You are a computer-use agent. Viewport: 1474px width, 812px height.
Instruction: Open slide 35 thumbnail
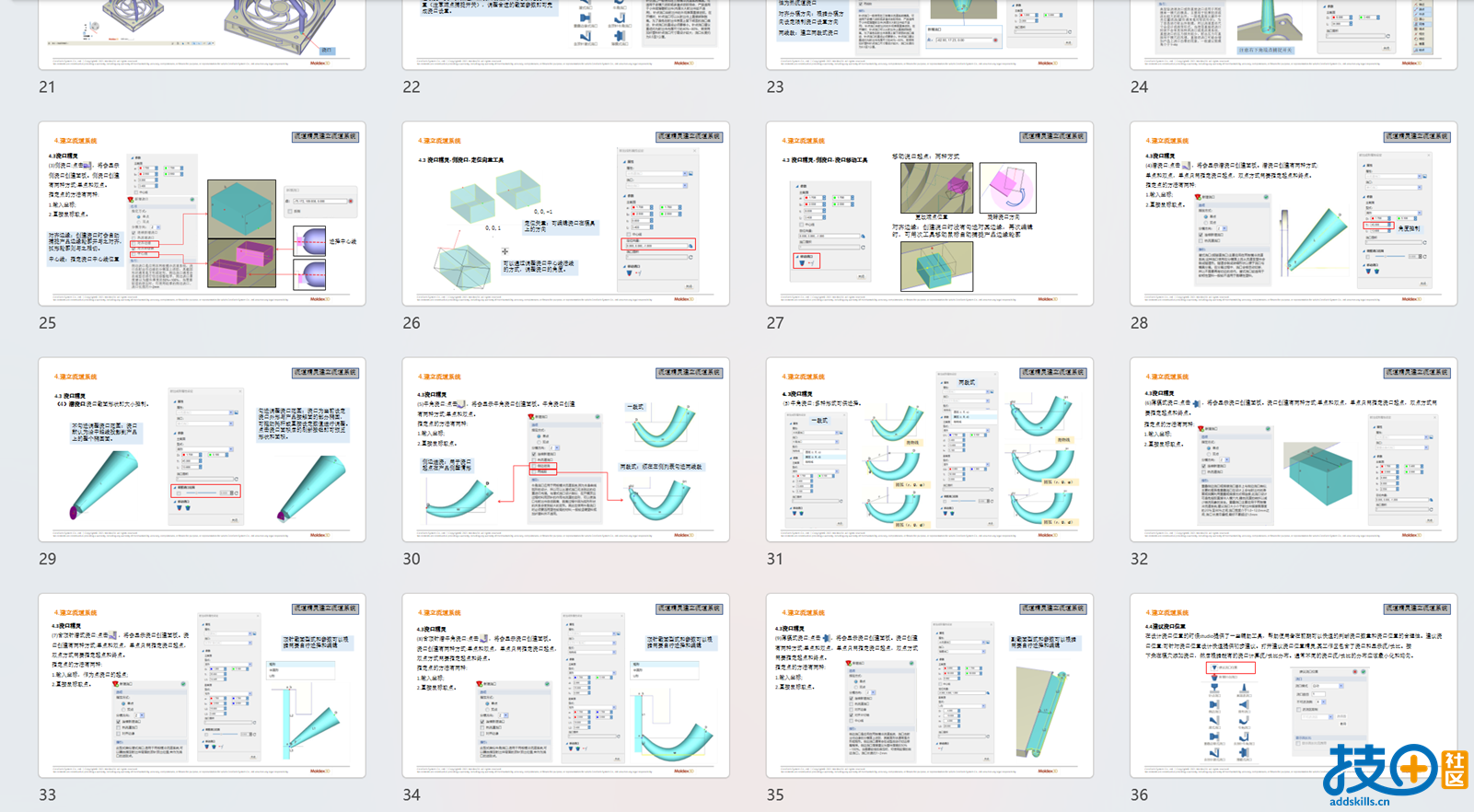[x=929, y=685]
